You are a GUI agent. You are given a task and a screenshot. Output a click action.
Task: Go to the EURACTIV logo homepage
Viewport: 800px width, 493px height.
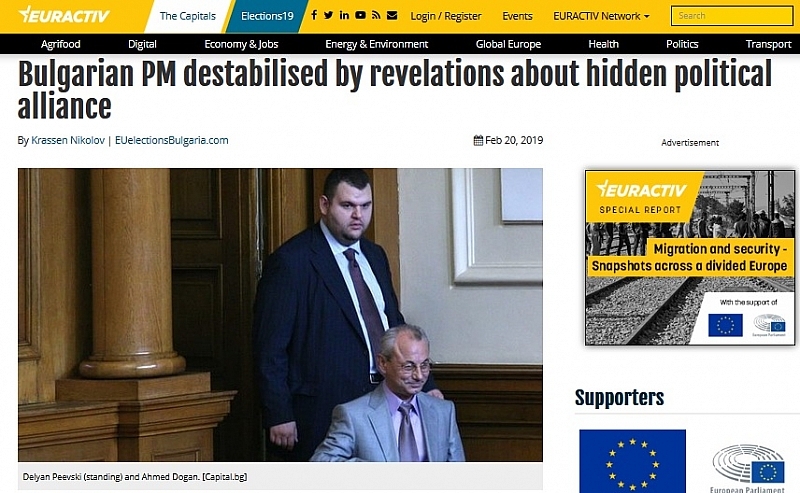(63, 15)
